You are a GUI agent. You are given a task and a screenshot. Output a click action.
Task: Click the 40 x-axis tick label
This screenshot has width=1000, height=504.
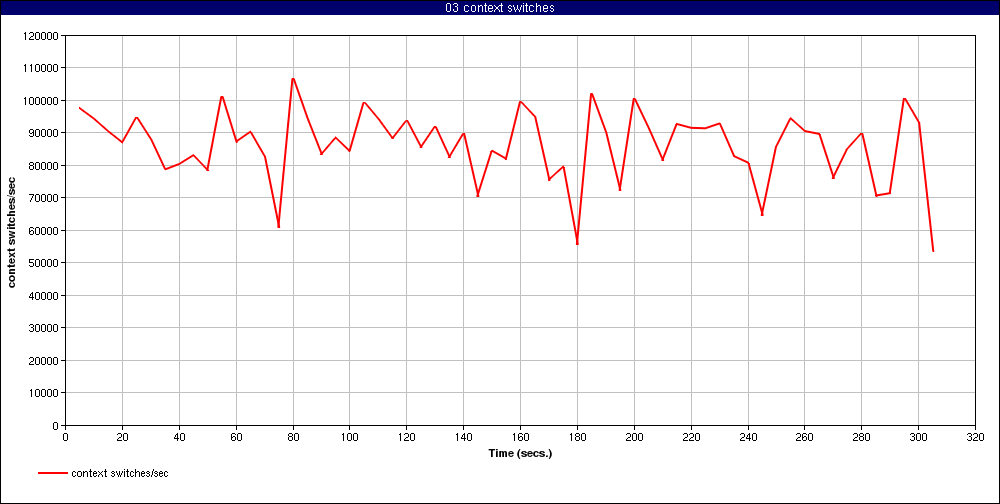(x=179, y=436)
